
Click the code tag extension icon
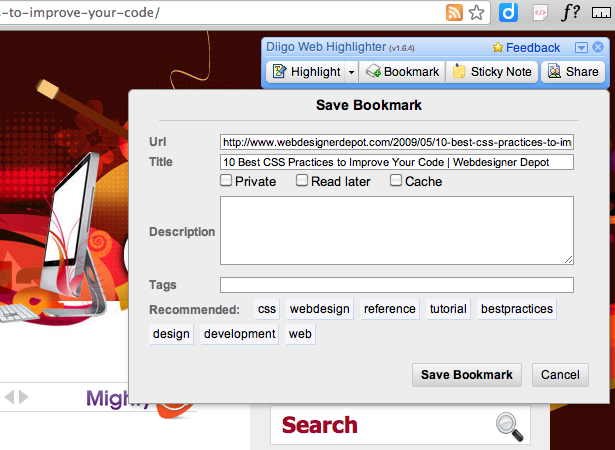(540, 13)
